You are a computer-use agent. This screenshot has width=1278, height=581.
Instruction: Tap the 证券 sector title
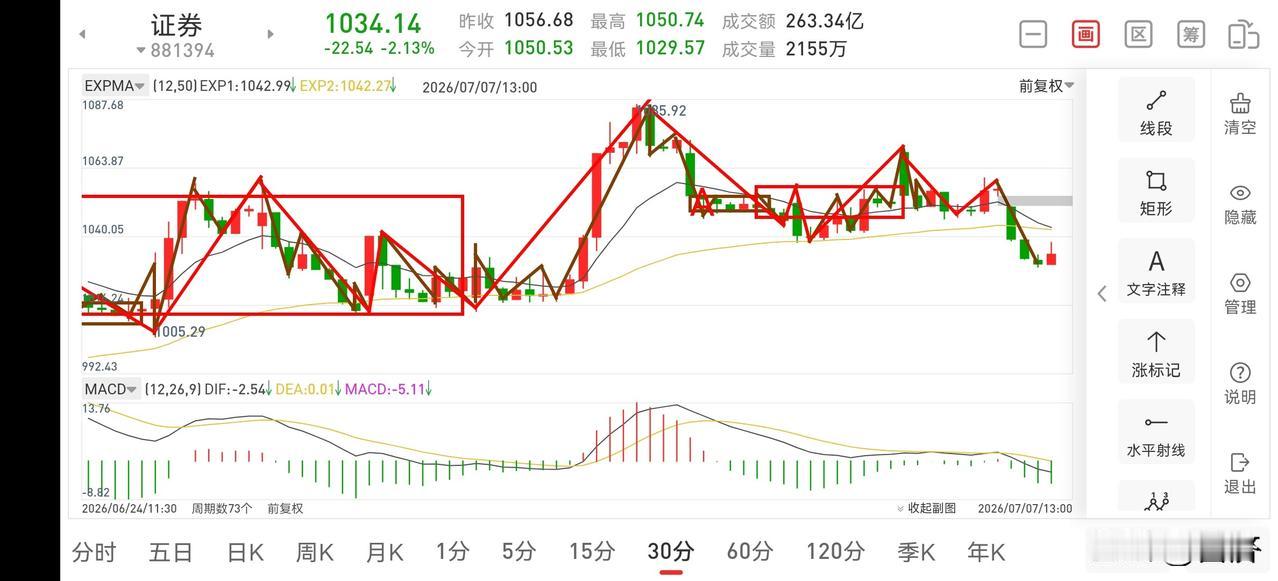pyautogui.click(x=176, y=25)
